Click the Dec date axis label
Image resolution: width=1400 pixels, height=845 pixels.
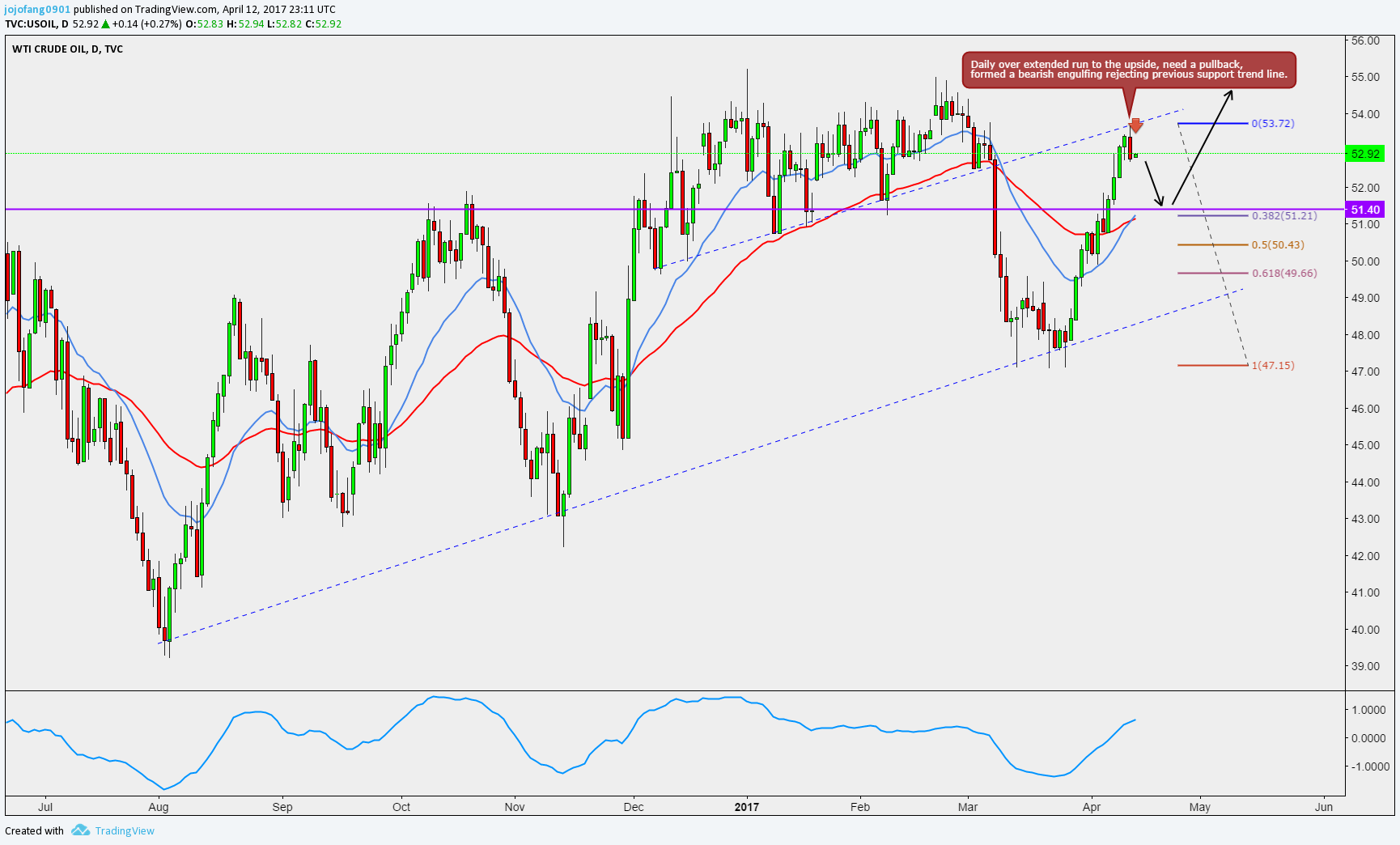(634, 807)
